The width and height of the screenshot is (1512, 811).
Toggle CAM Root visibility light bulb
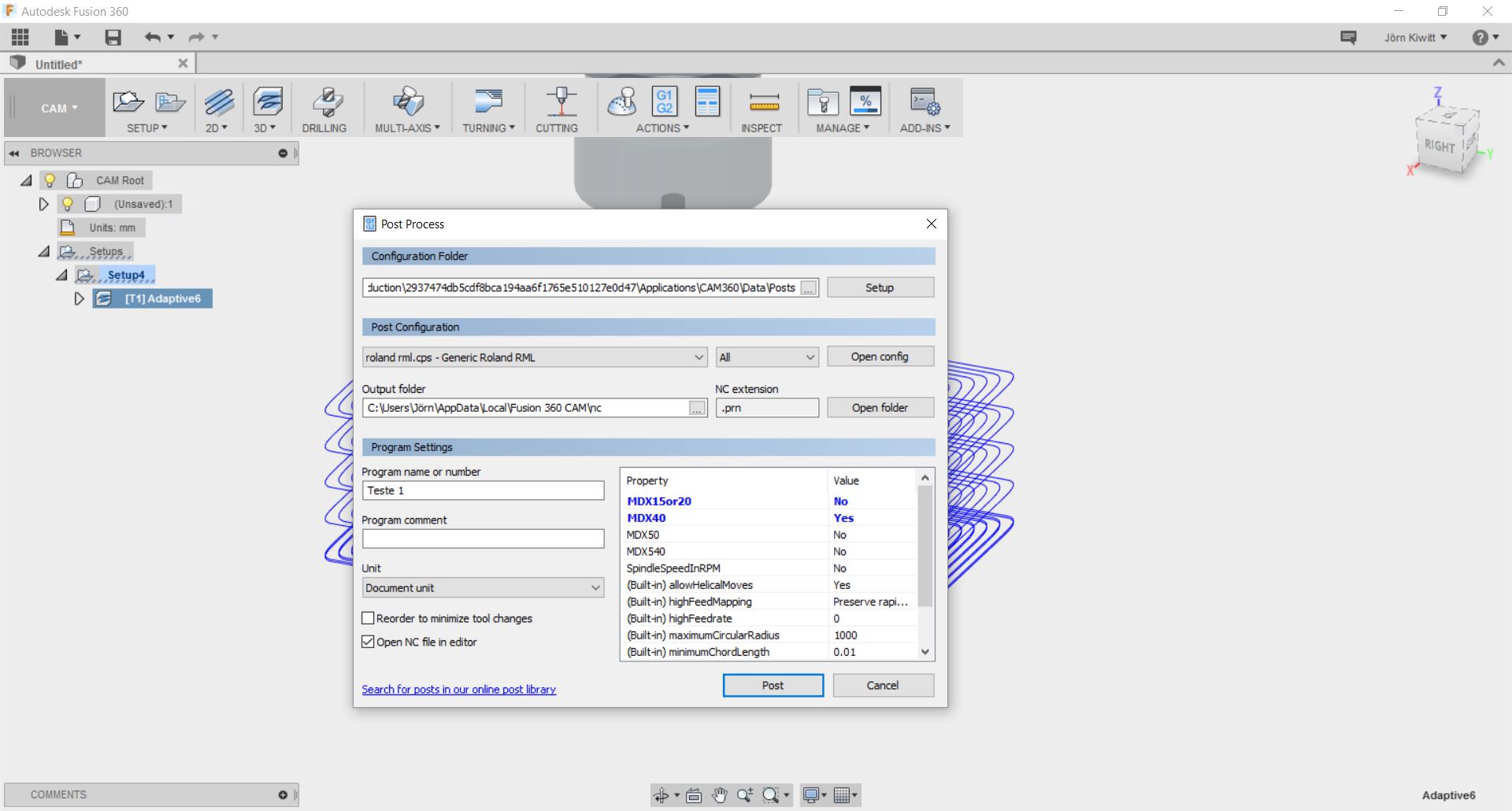pos(50,180)
